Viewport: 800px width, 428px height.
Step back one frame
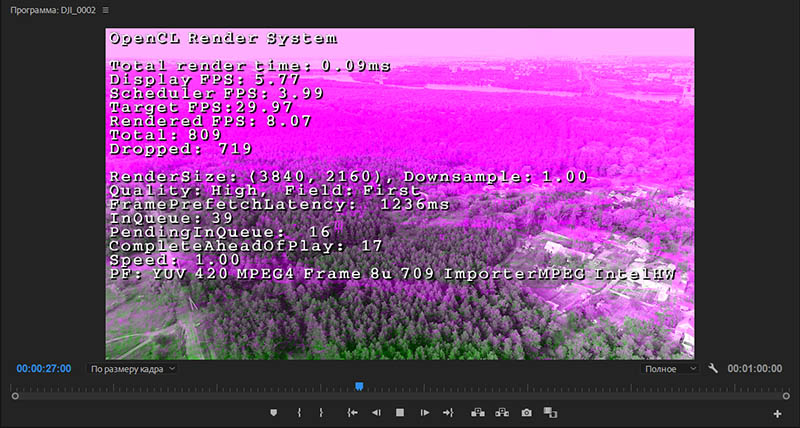point(376,413)
